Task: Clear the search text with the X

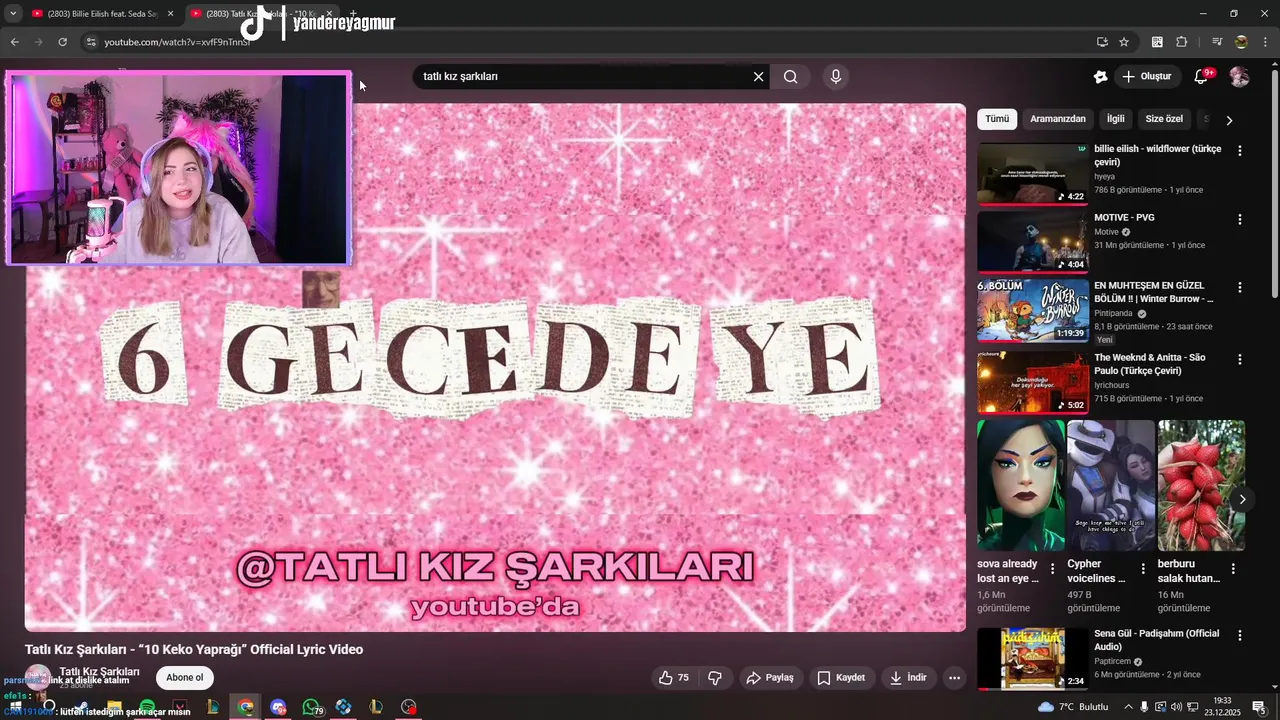Action: pyautogui.click(x=758, y=77)
